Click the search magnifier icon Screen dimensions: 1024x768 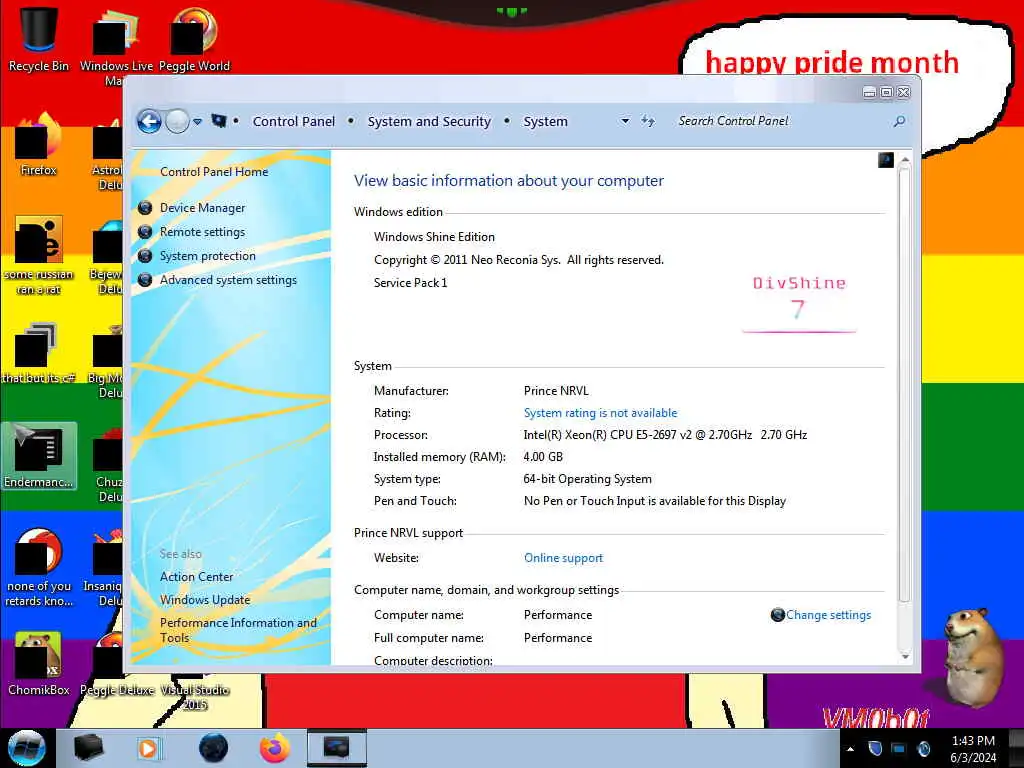pos(899,121)
